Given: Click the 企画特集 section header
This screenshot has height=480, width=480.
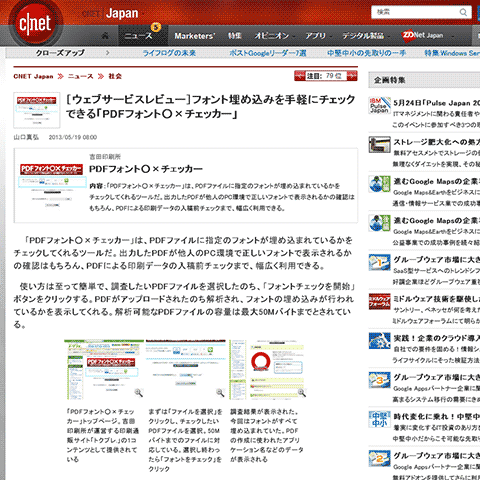Looking at the screenshot, I should click(x=424, y=80).
